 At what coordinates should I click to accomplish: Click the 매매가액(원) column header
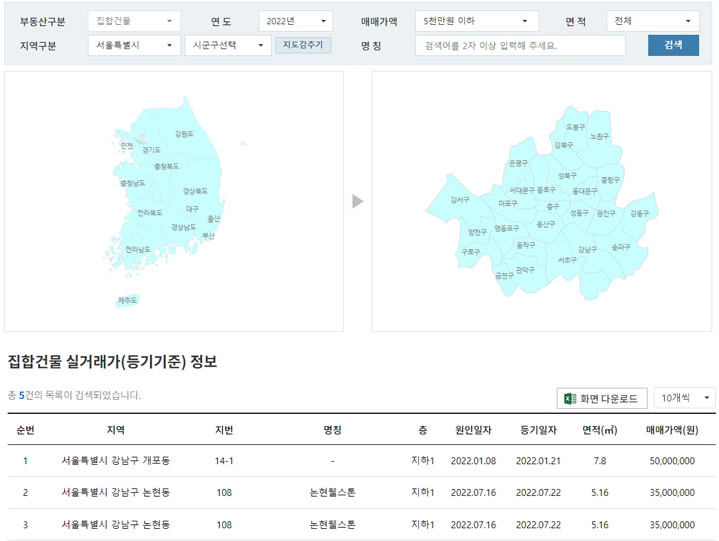pyautogui.click(x=672, y=430)
